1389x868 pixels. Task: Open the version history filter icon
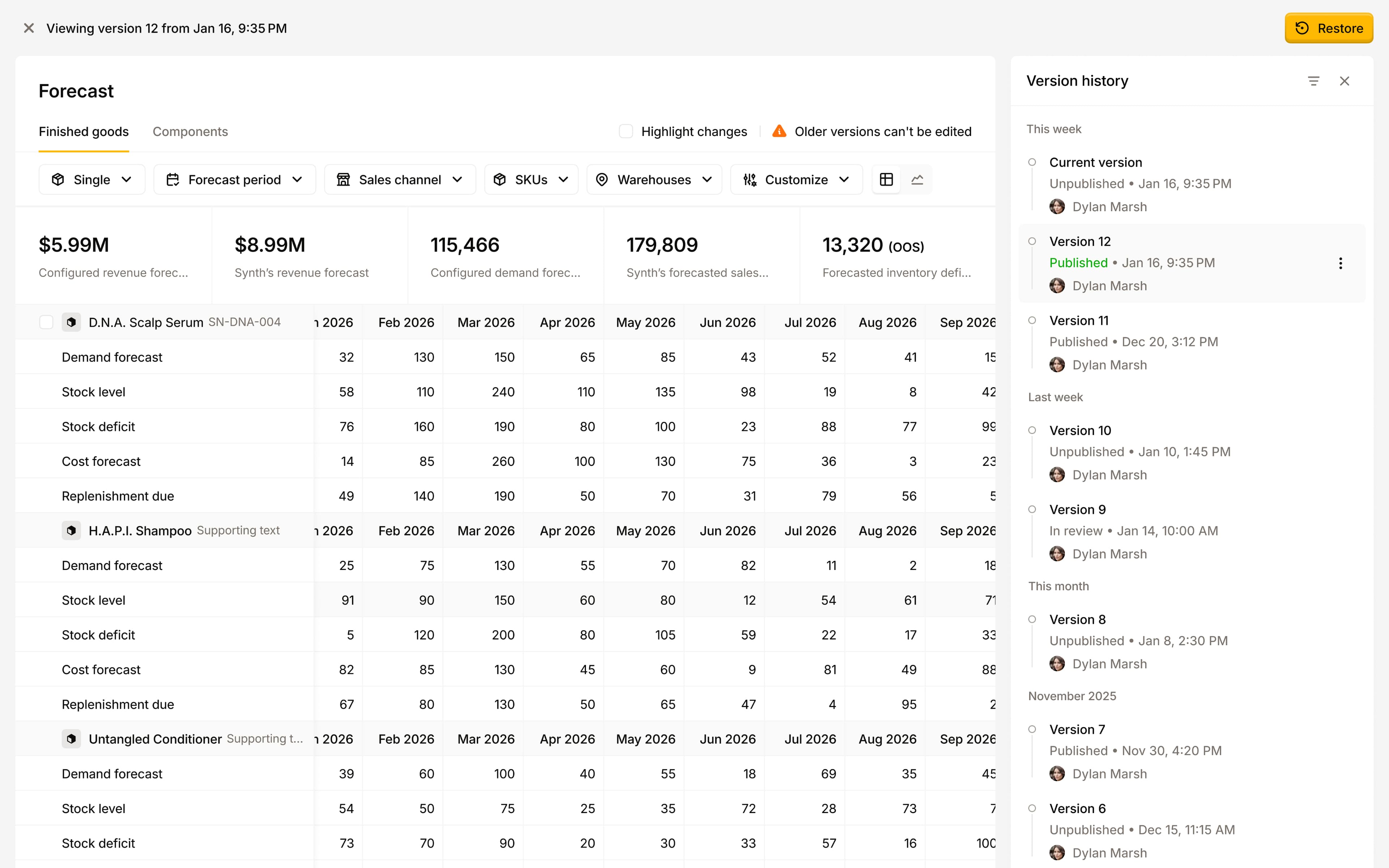[1313, 81]
